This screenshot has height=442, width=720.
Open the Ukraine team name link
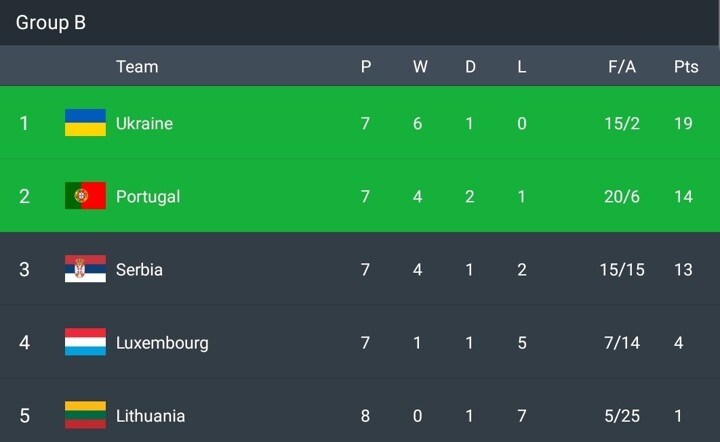(x=144, y=123)
